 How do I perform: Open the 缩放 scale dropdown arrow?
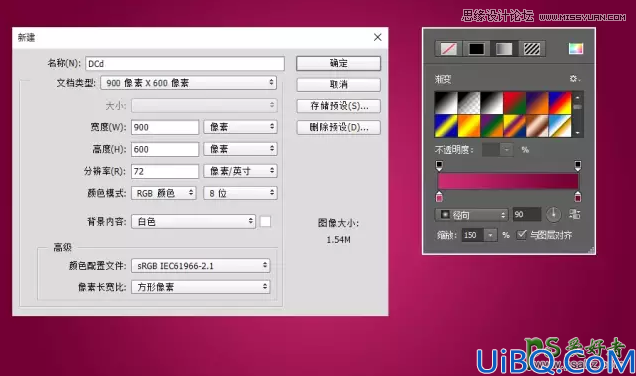(x=491, y=235)
